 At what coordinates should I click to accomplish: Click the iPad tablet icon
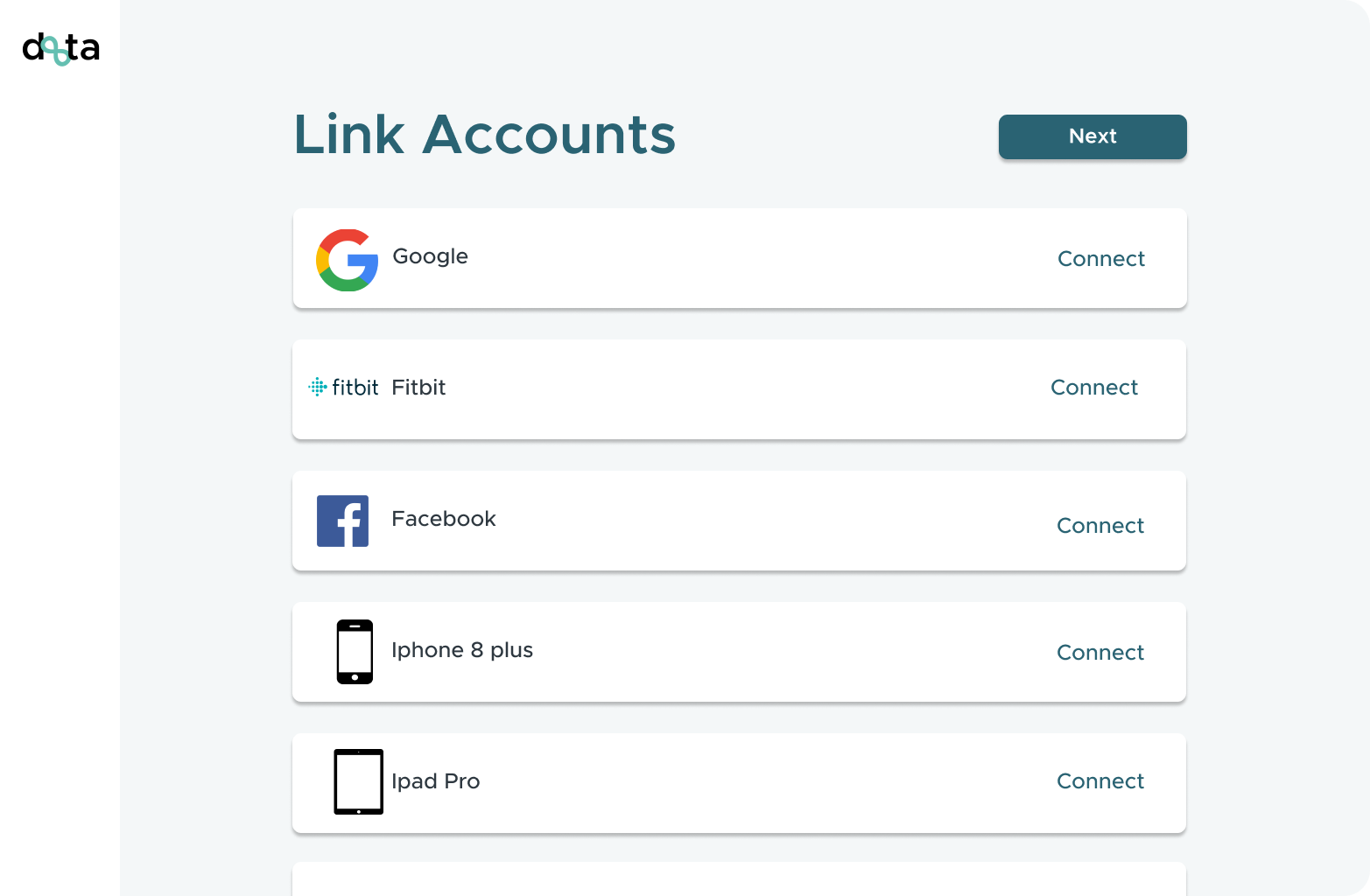point(359,781)
